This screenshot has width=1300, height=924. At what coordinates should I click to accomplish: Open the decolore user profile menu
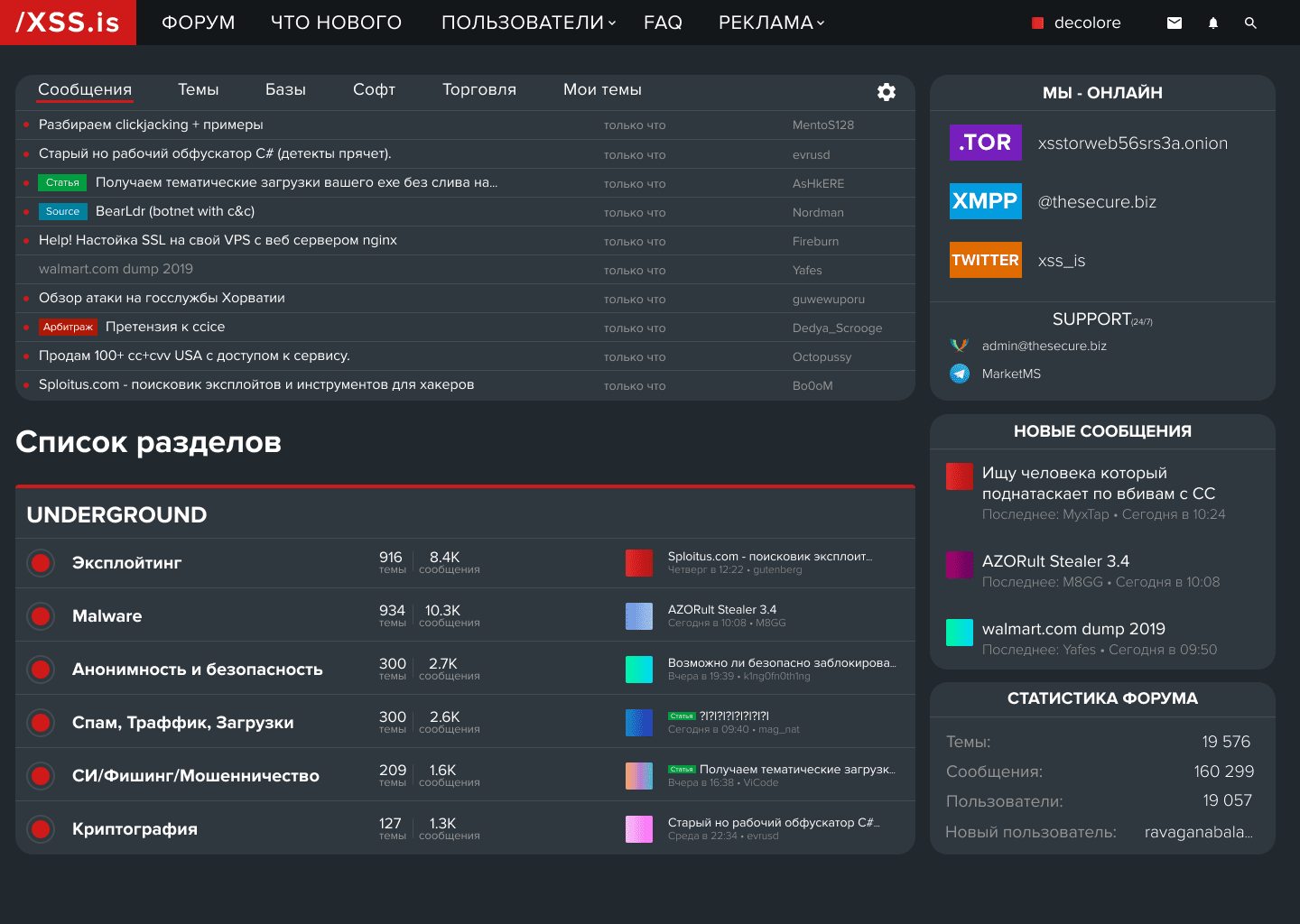pyautogui.click(x=1088, y=23)
